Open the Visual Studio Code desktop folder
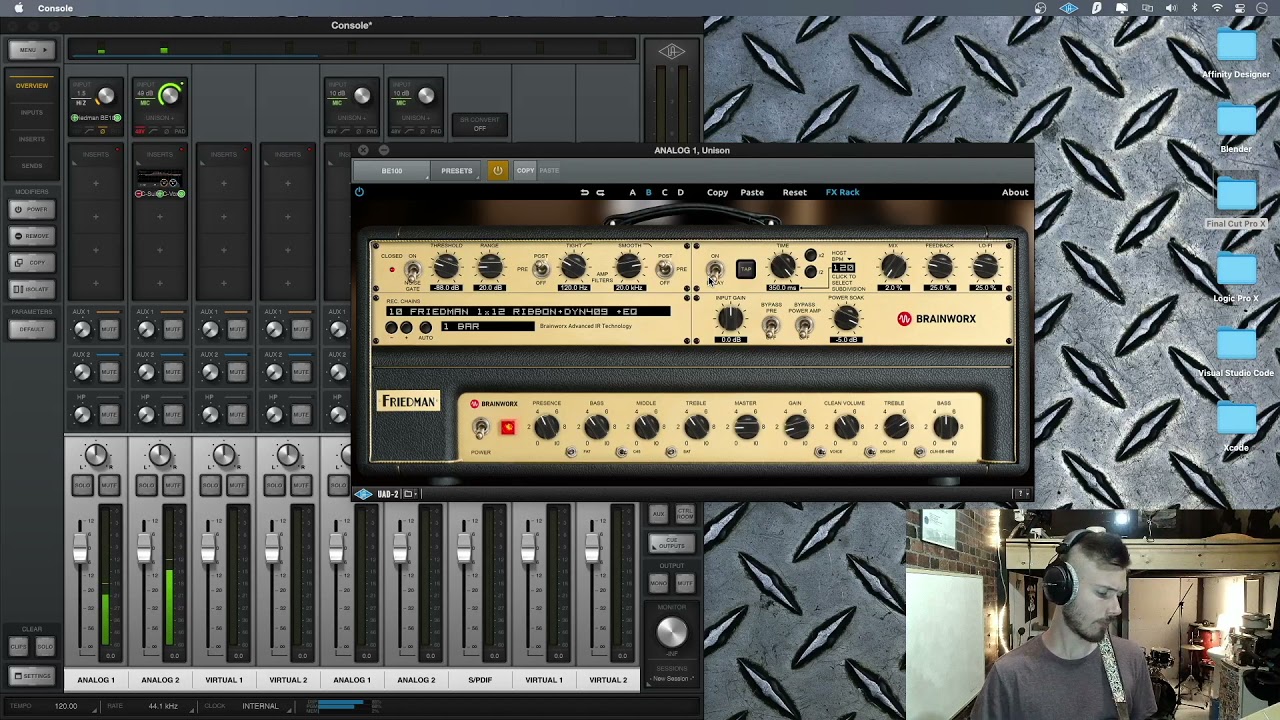 (1236, 345)
